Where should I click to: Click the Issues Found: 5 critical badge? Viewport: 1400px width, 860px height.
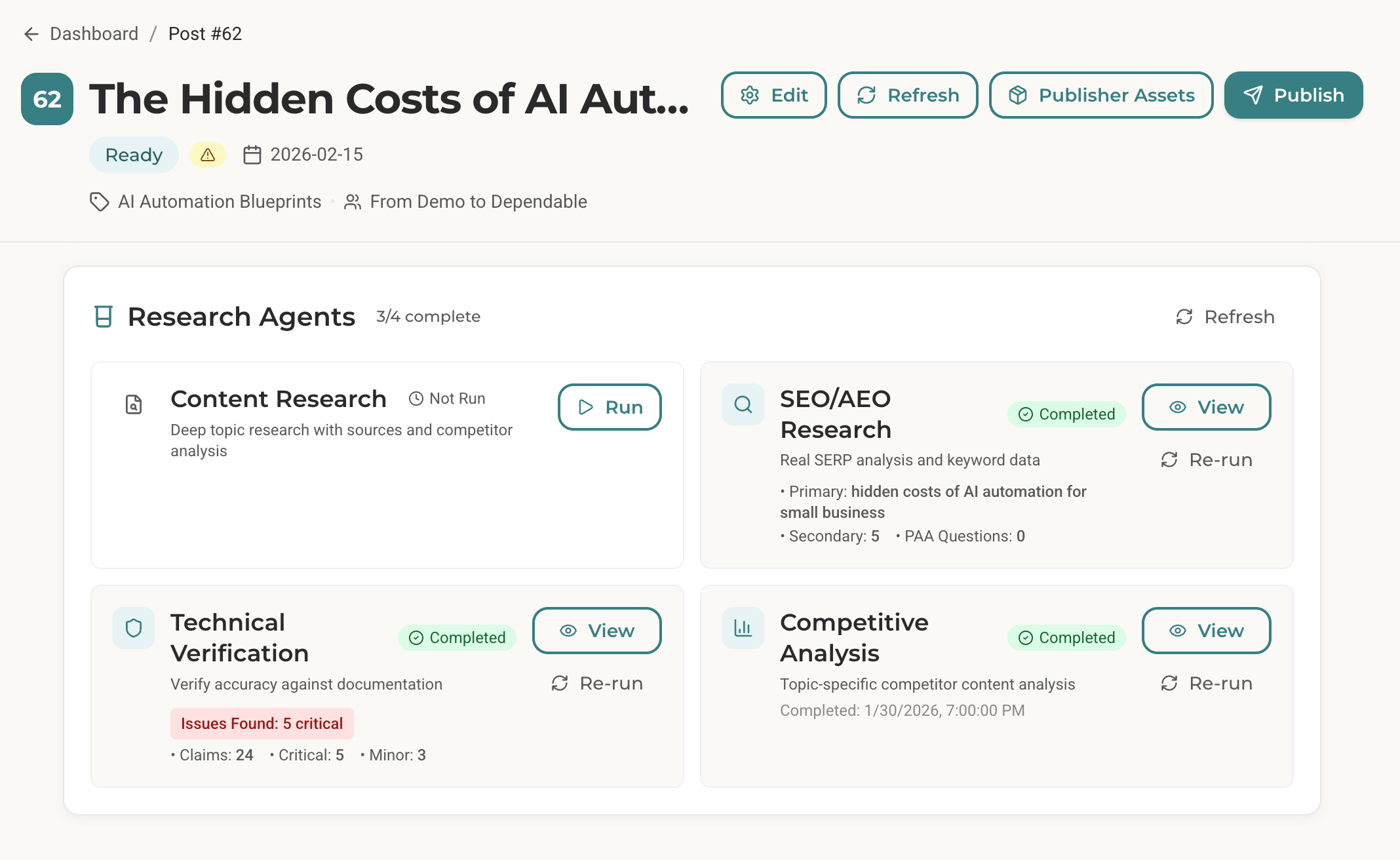pyautogui.click(x=262, y=724)
